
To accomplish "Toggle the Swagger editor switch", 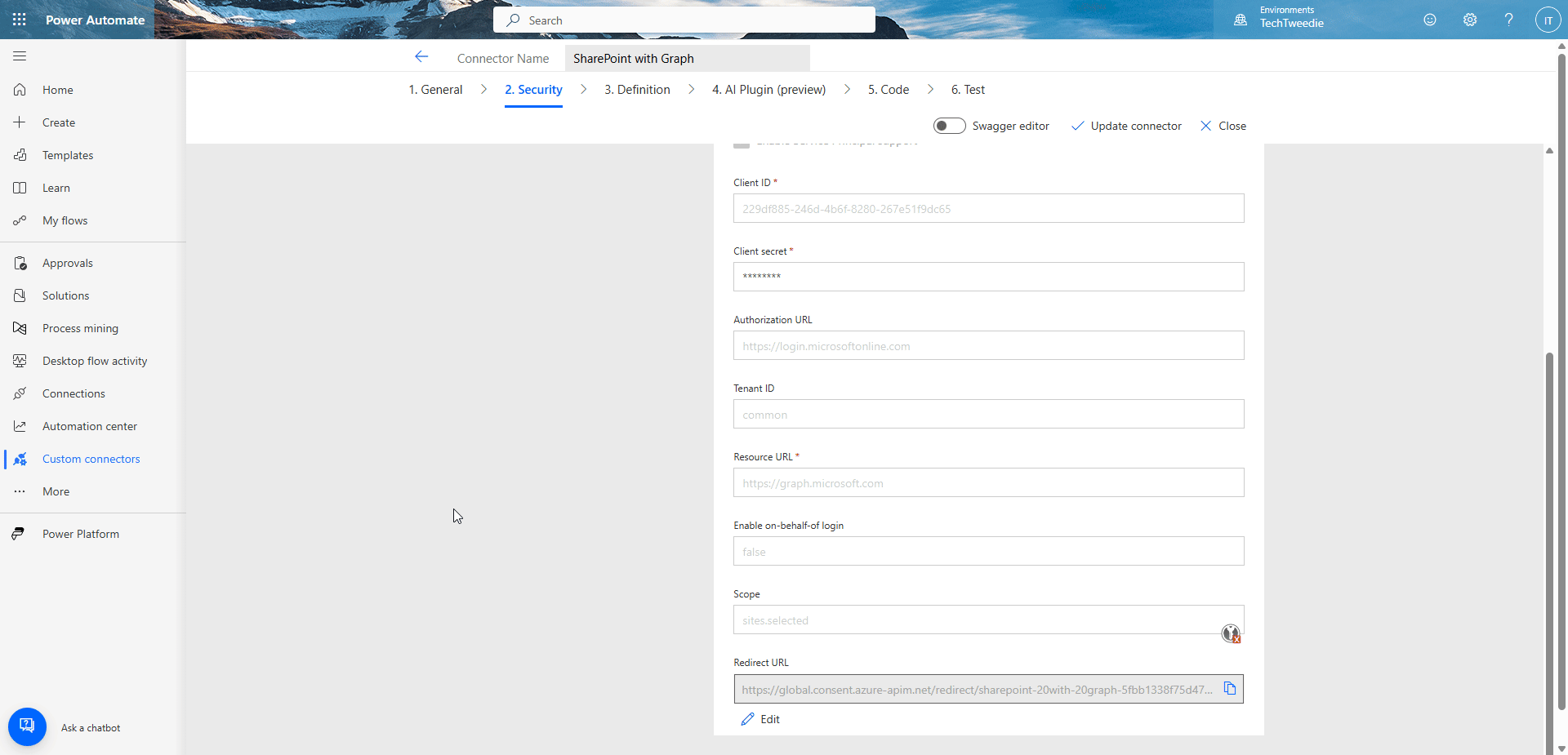I will tap(949, 125).
